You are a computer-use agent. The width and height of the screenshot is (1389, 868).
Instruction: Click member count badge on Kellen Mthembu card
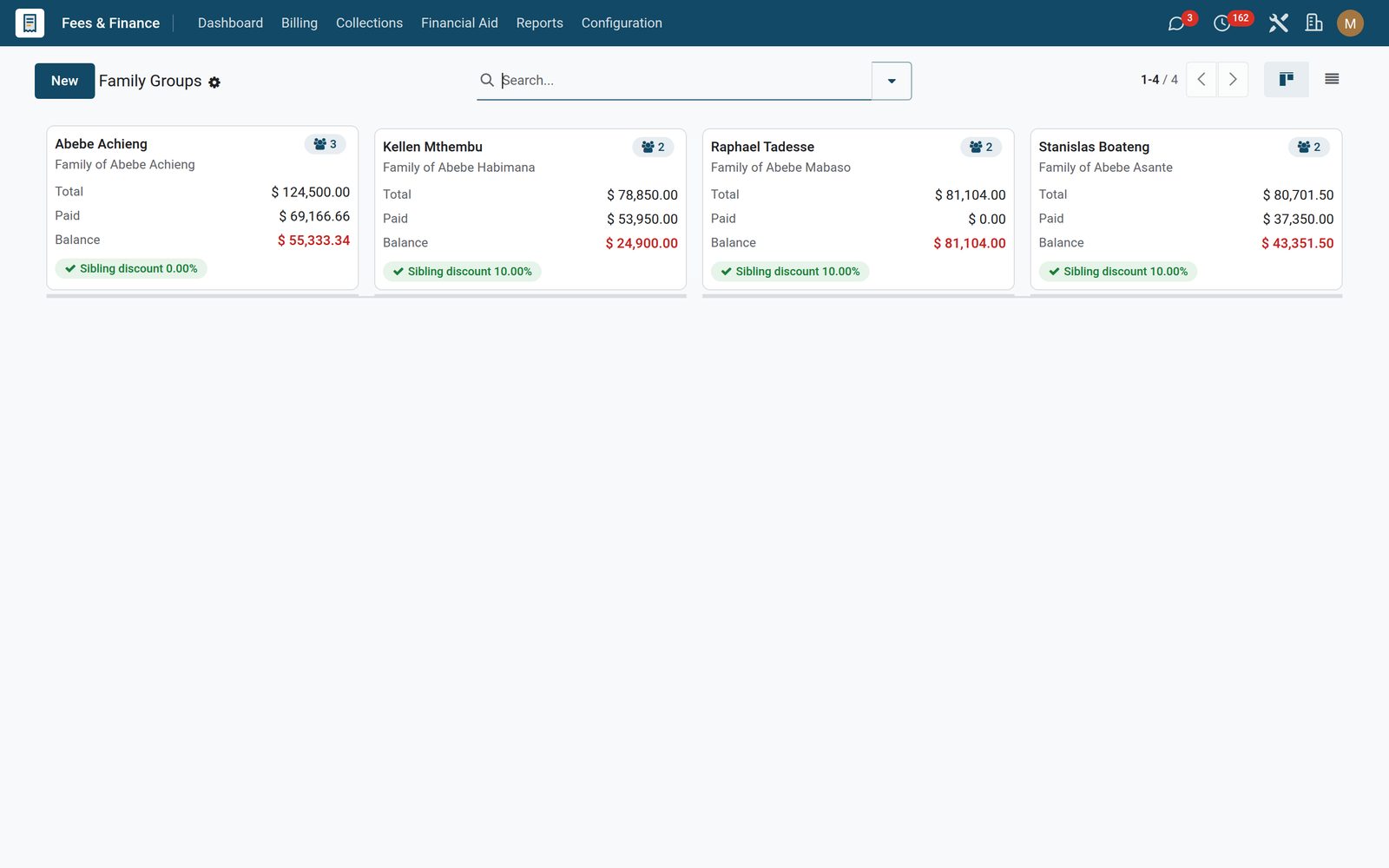(x=653, y=147)
